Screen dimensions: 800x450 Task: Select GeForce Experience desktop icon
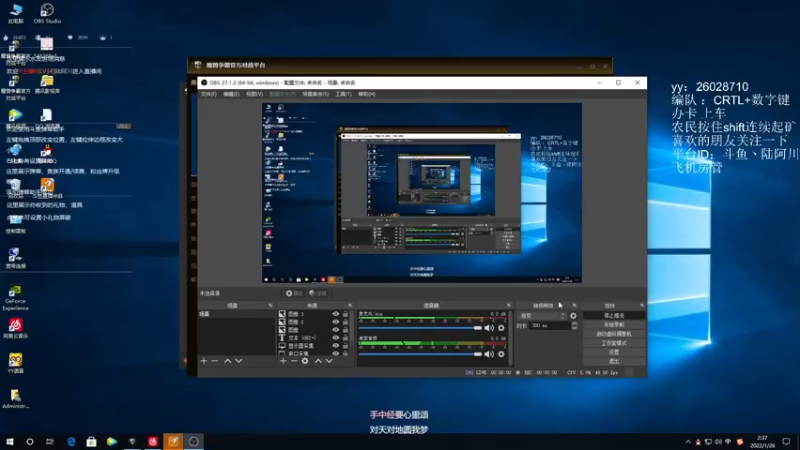coord(15,298)
